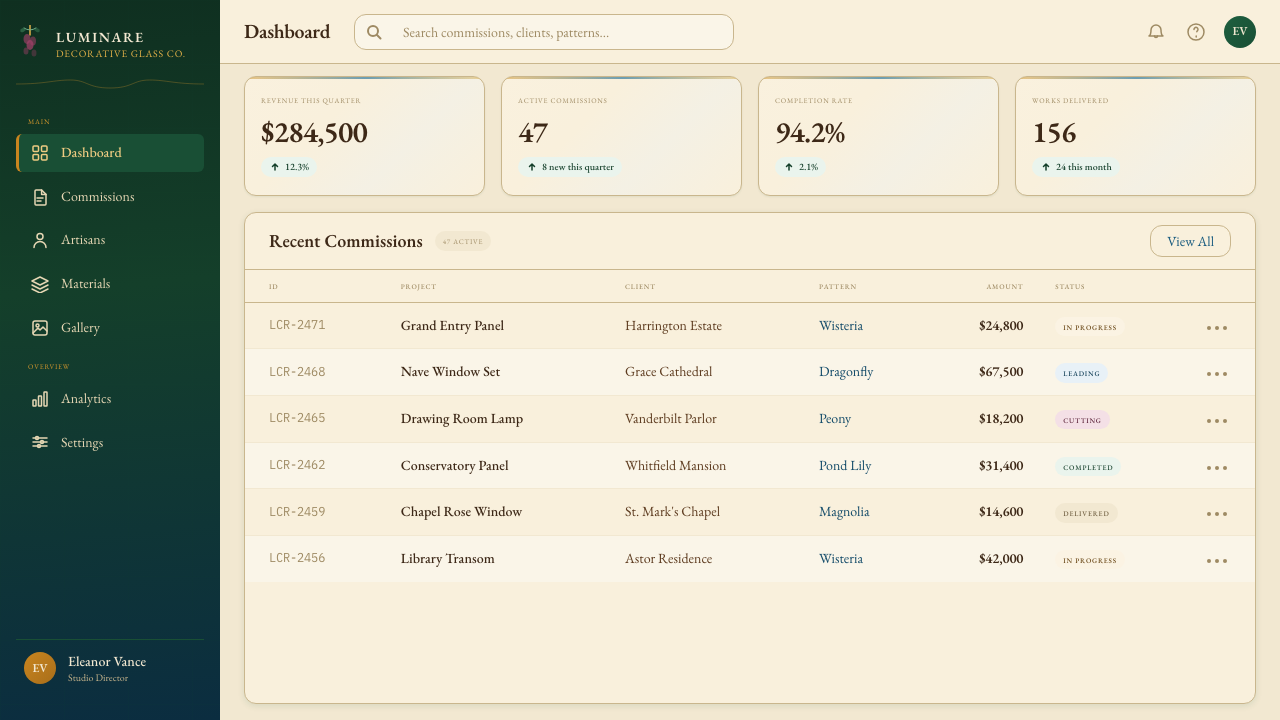This screenshot has width=1280, height=720.
Task: Click the Luminare grape logo
Action: [29, 40]
